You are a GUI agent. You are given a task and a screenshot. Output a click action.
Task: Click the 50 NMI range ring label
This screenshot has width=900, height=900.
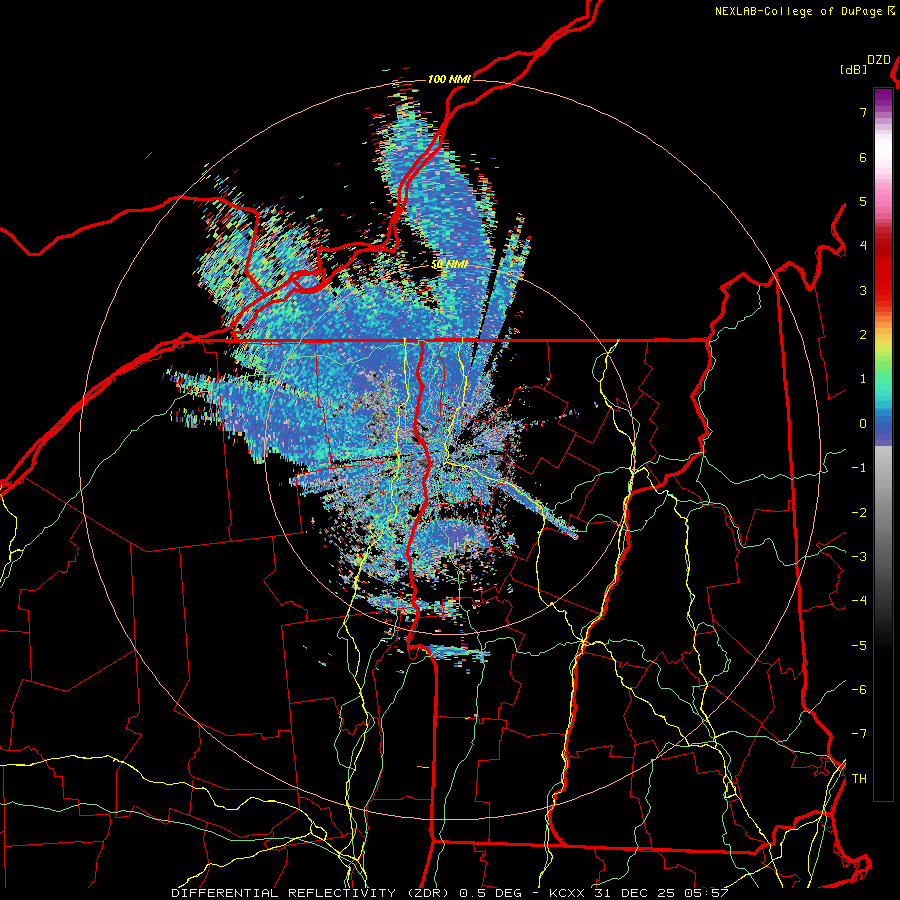(449, 265)
